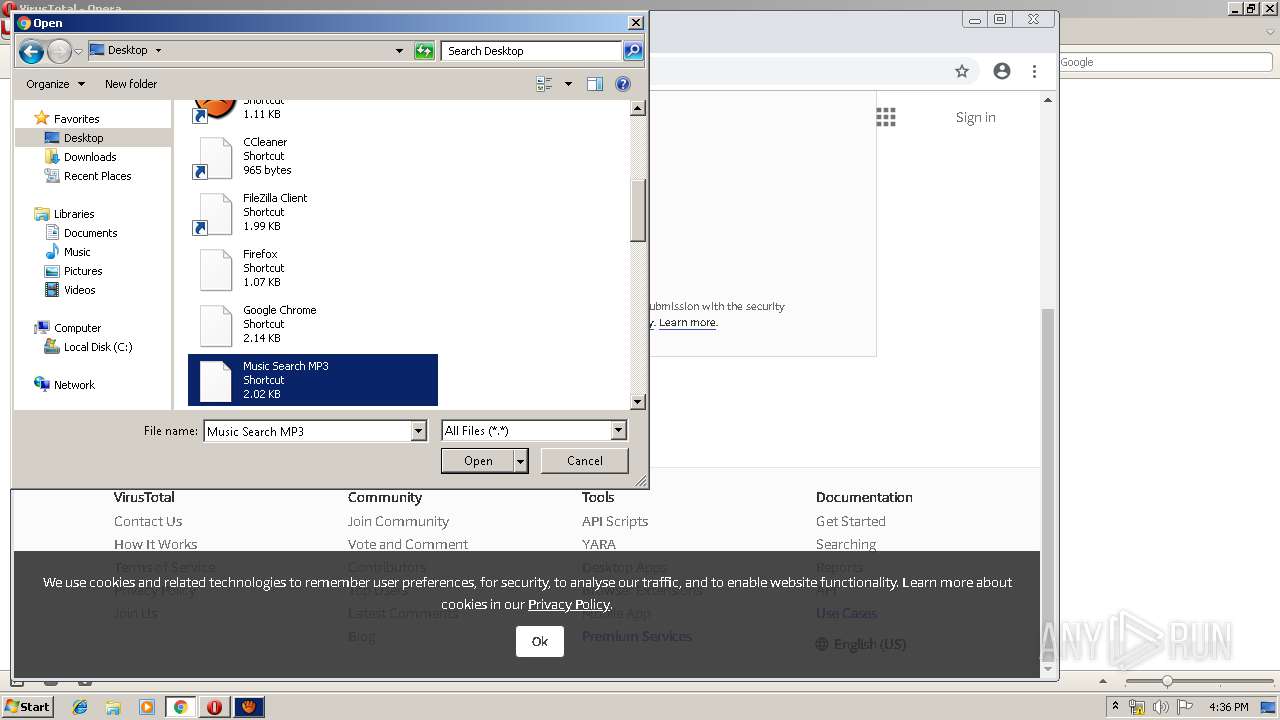This screenshot has width=1280, height=720.
Task: Open Windows Media Player from taskbar
Action: pos(147,707)
